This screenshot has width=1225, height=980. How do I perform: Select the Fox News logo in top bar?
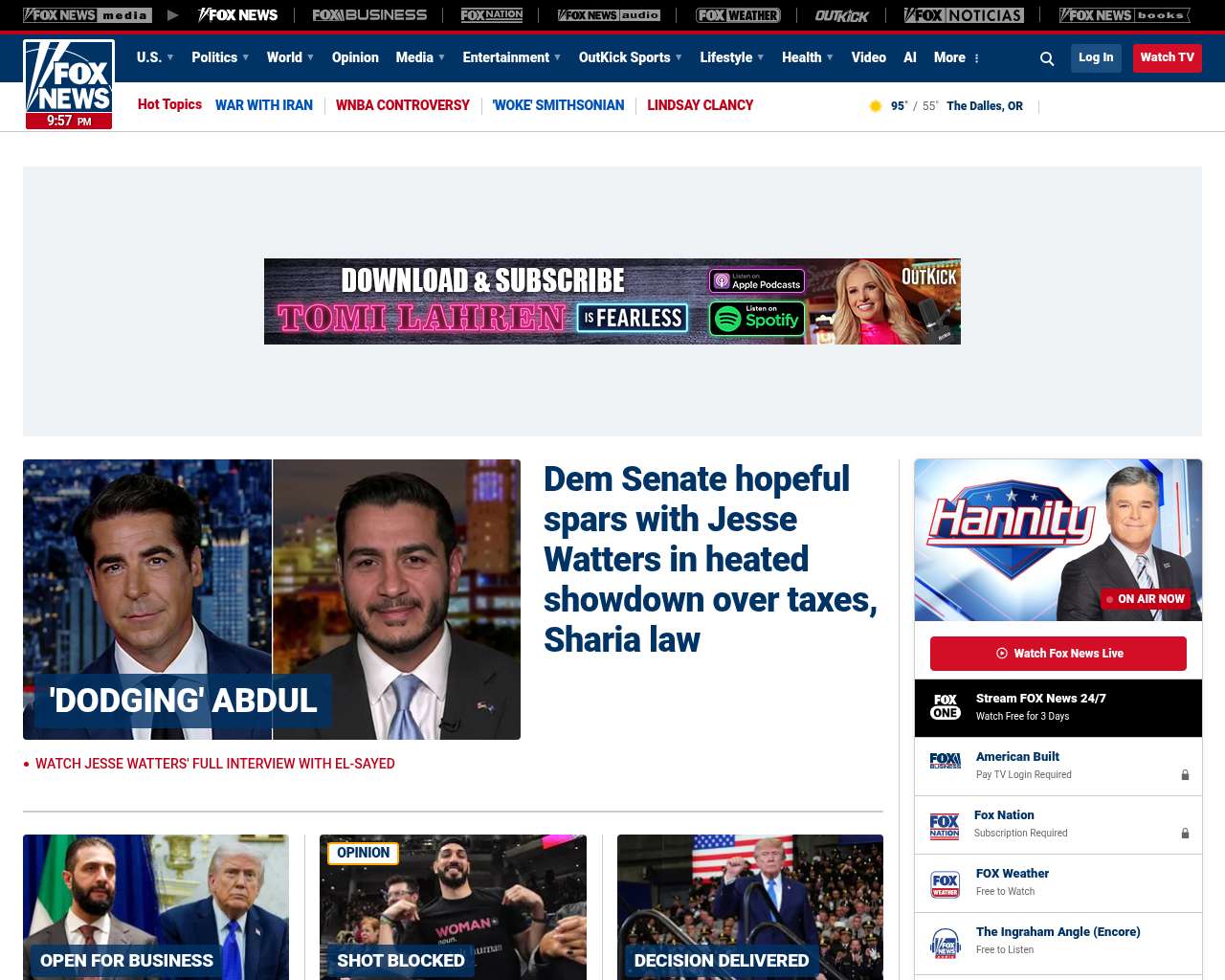[237, 15]
